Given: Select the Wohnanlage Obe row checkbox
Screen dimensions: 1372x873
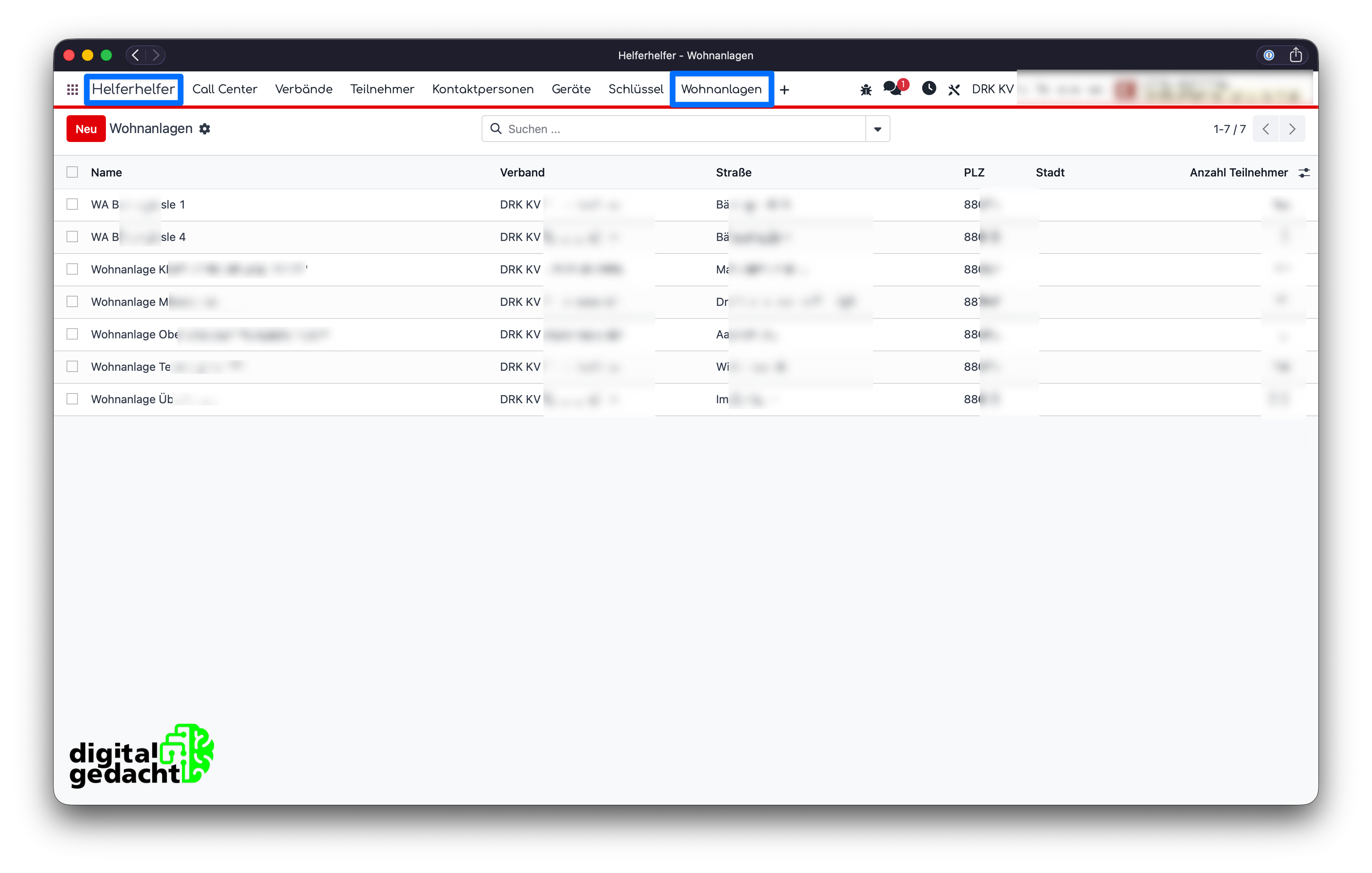Looking at the screenshot, I should click(72, 334).
